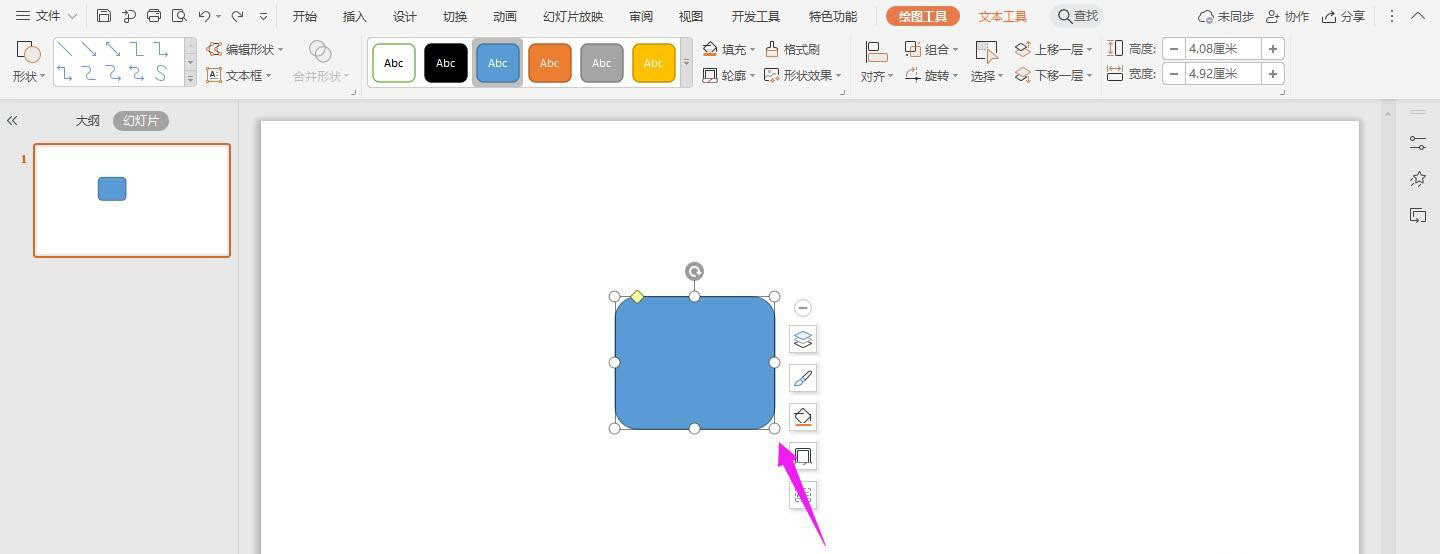This screenshot has height=554, width=1440.
Task: Open the 形状 shapes gallery button
Action: (29, 62)
